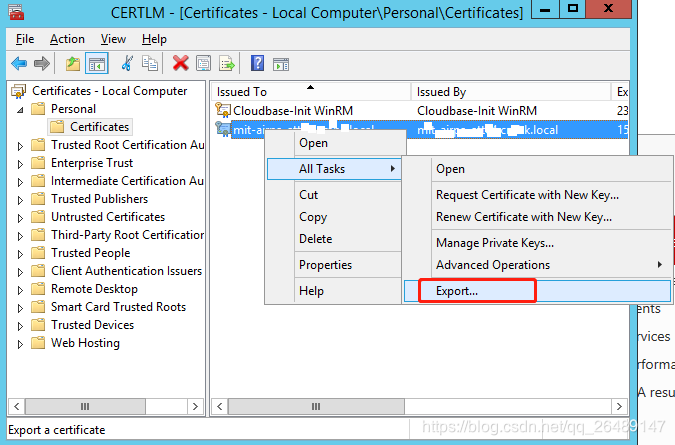Select the Trusted Publishers tree item

99,199
